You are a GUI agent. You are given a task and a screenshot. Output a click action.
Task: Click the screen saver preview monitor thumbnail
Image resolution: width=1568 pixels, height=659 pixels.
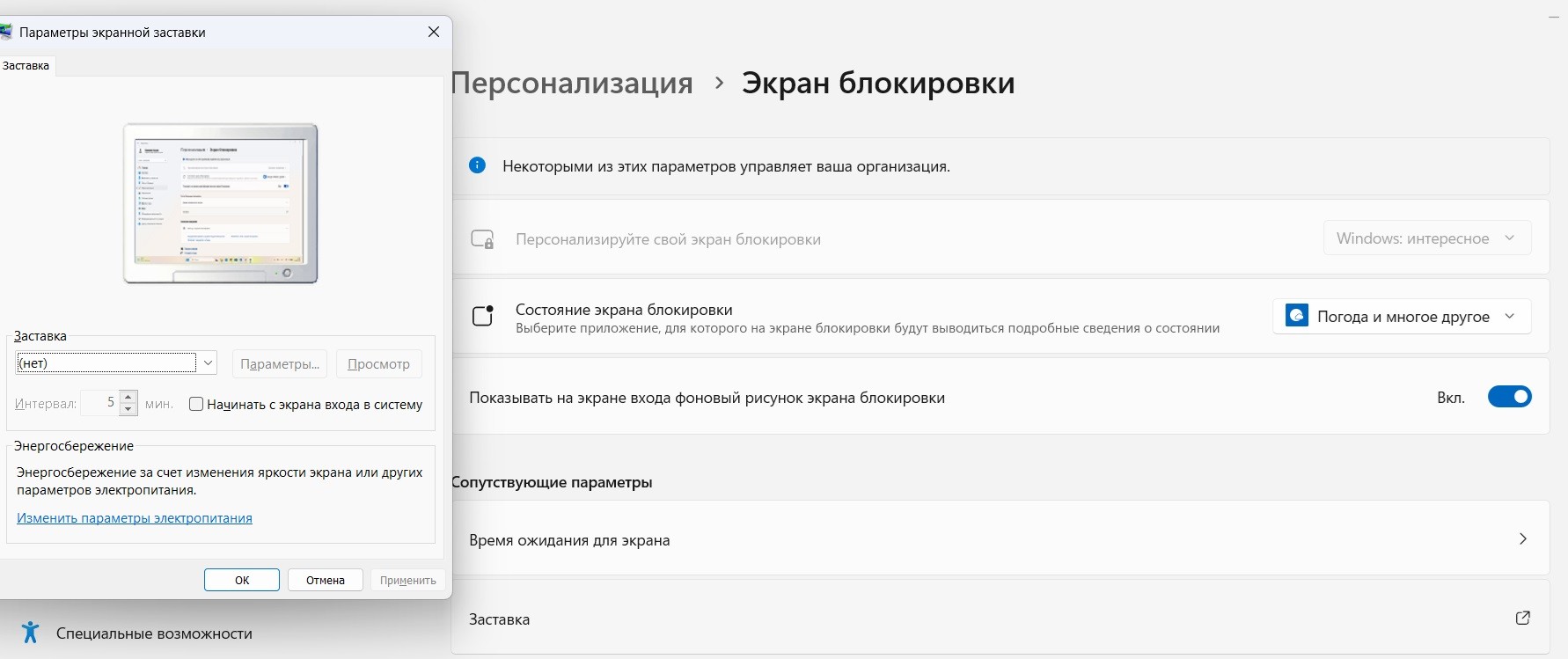220,203
